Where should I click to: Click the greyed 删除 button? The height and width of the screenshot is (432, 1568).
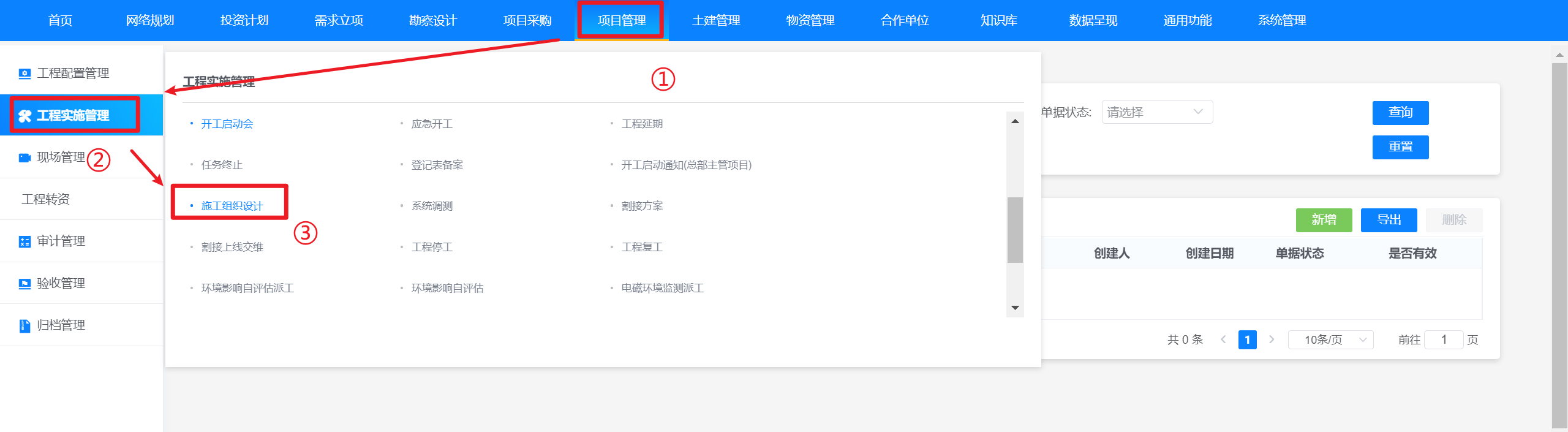point(1454,220)
